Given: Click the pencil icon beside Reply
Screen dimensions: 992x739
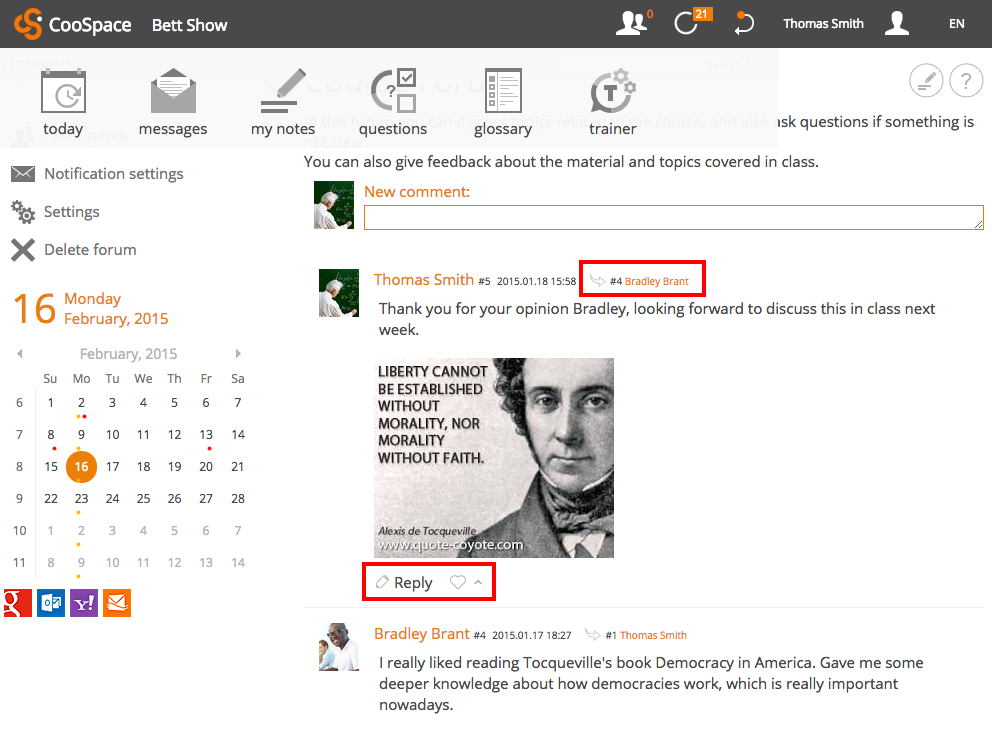Looking at the screenshot, I should (381, 582).
